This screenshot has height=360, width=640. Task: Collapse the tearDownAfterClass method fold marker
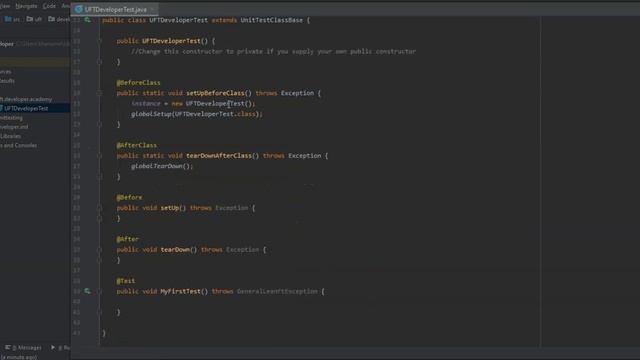[x=99, y=156]
